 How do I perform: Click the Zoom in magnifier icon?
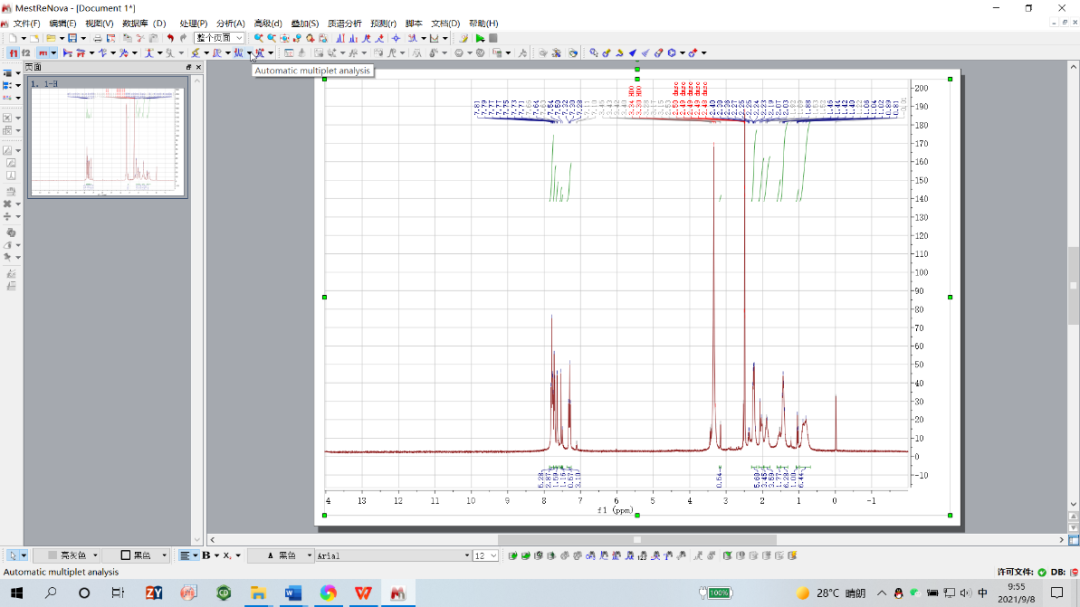[258, 38]
